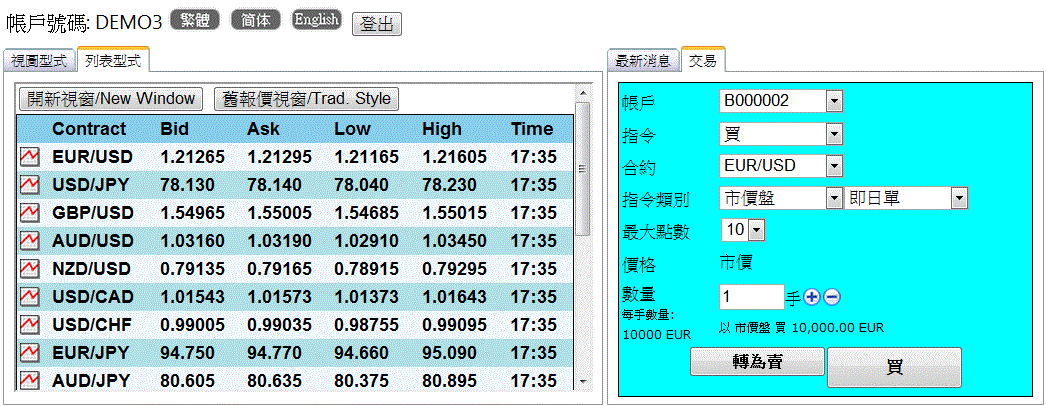Click chart icon beside GBP/USD

tap(30, 213)
